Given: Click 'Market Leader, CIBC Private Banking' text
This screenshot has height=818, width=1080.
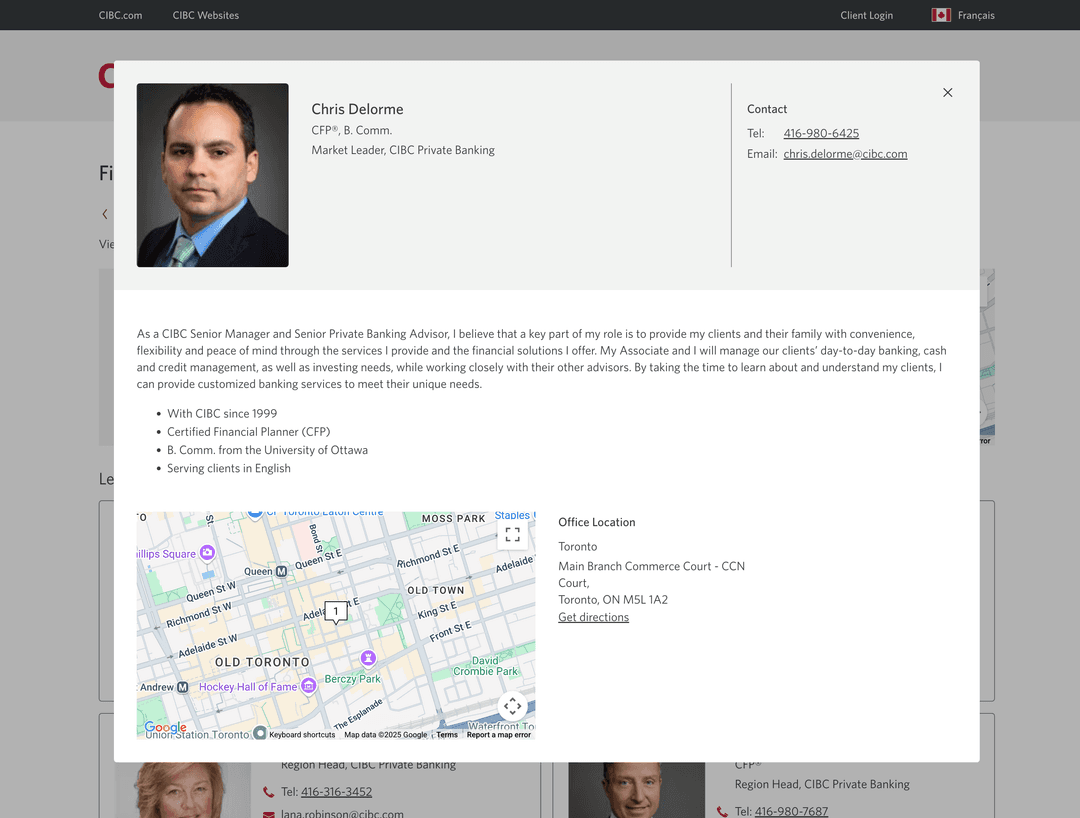Looking at the screenshot, I should click(x=403, y=150).
